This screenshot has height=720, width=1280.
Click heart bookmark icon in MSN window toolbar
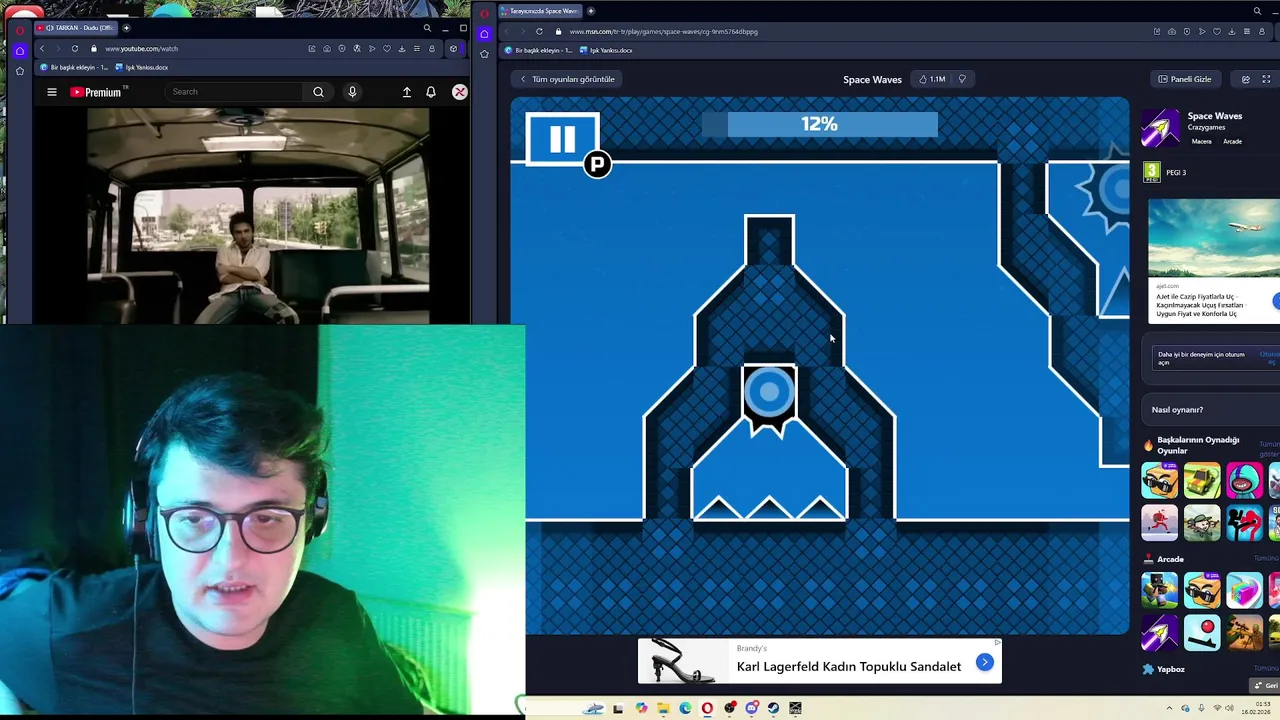[x=1217, y=31]
